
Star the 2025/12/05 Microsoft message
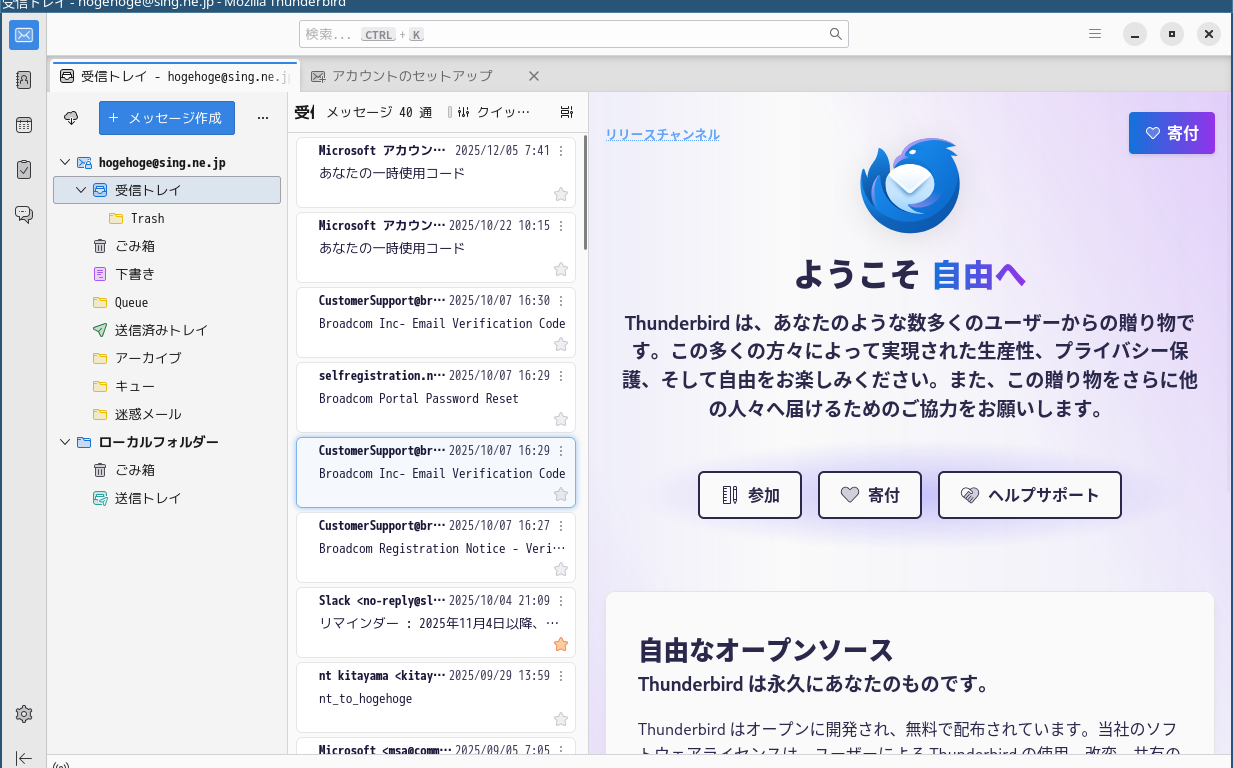561,194
